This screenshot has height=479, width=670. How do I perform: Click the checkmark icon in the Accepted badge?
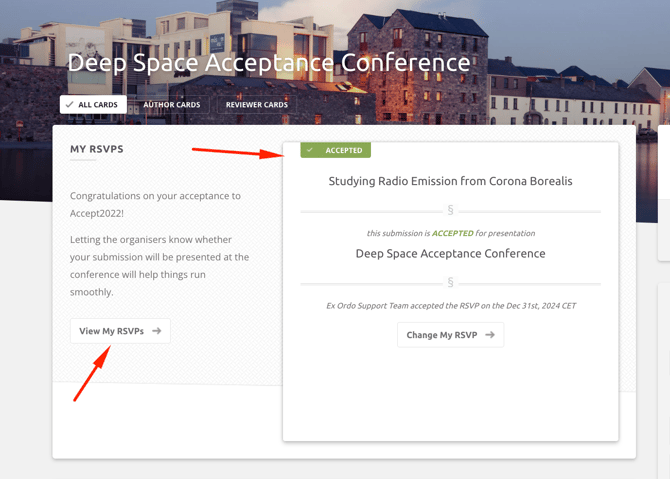[x=311, y=150]
